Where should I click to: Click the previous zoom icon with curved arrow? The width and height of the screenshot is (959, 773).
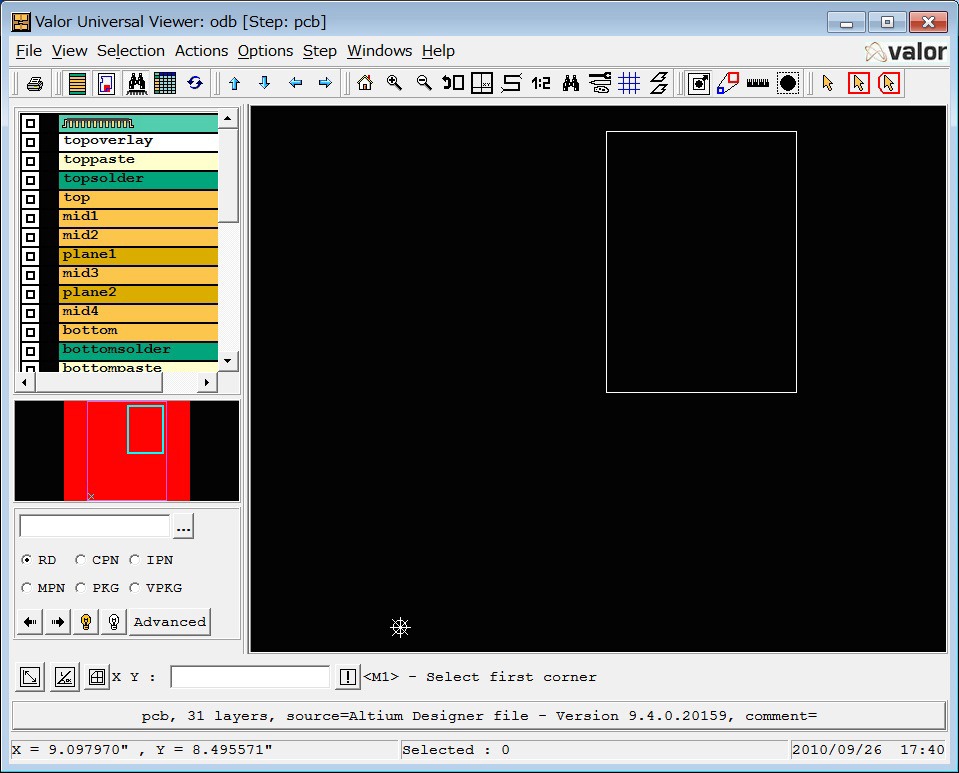tap(453, 83)
